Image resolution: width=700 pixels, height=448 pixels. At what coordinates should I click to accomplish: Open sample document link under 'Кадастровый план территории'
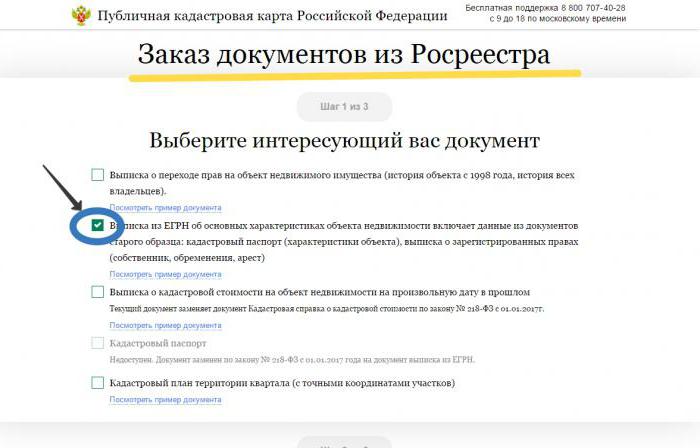point(165,399)
